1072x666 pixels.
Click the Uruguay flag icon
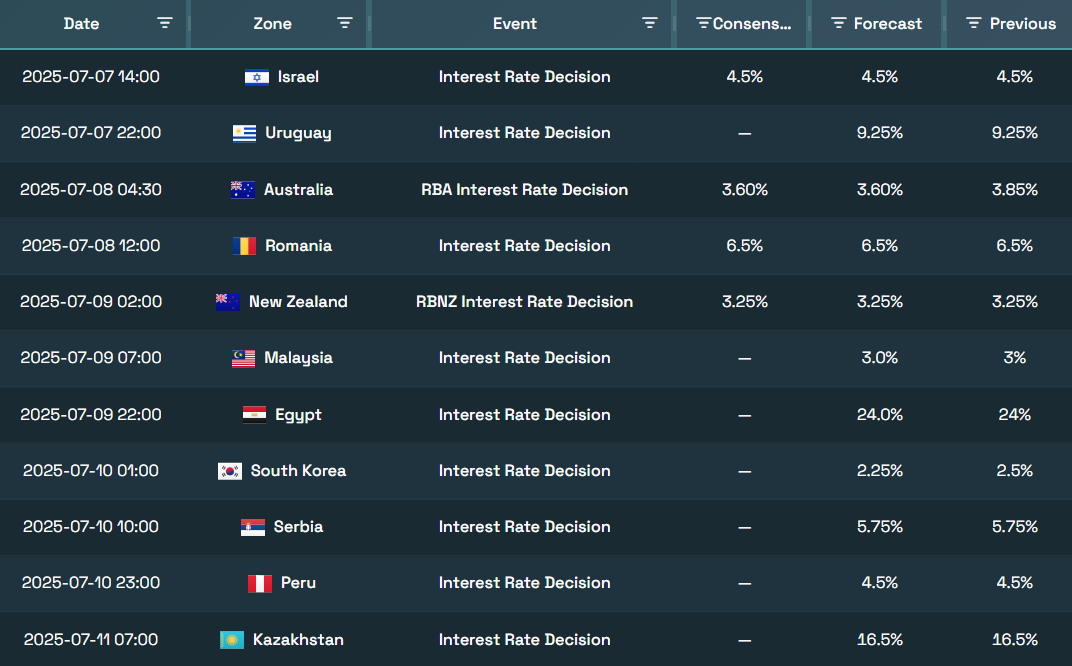[245, 133]
